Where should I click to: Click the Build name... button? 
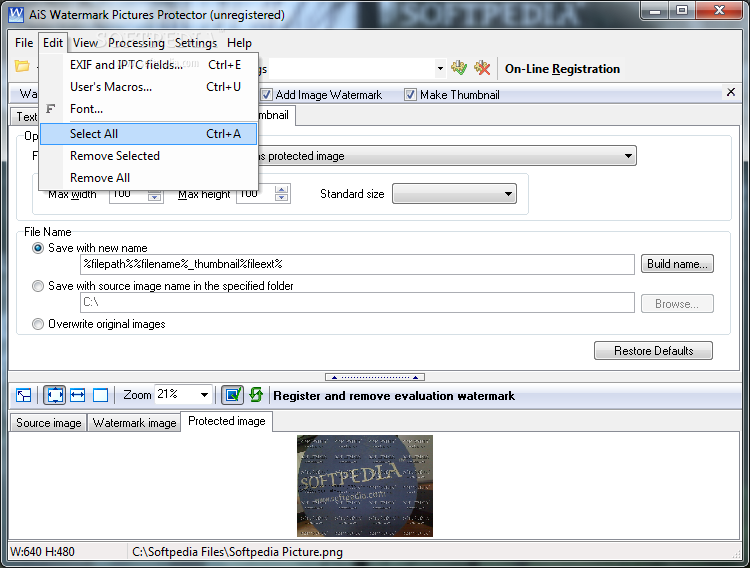click(x=677, y=264)
